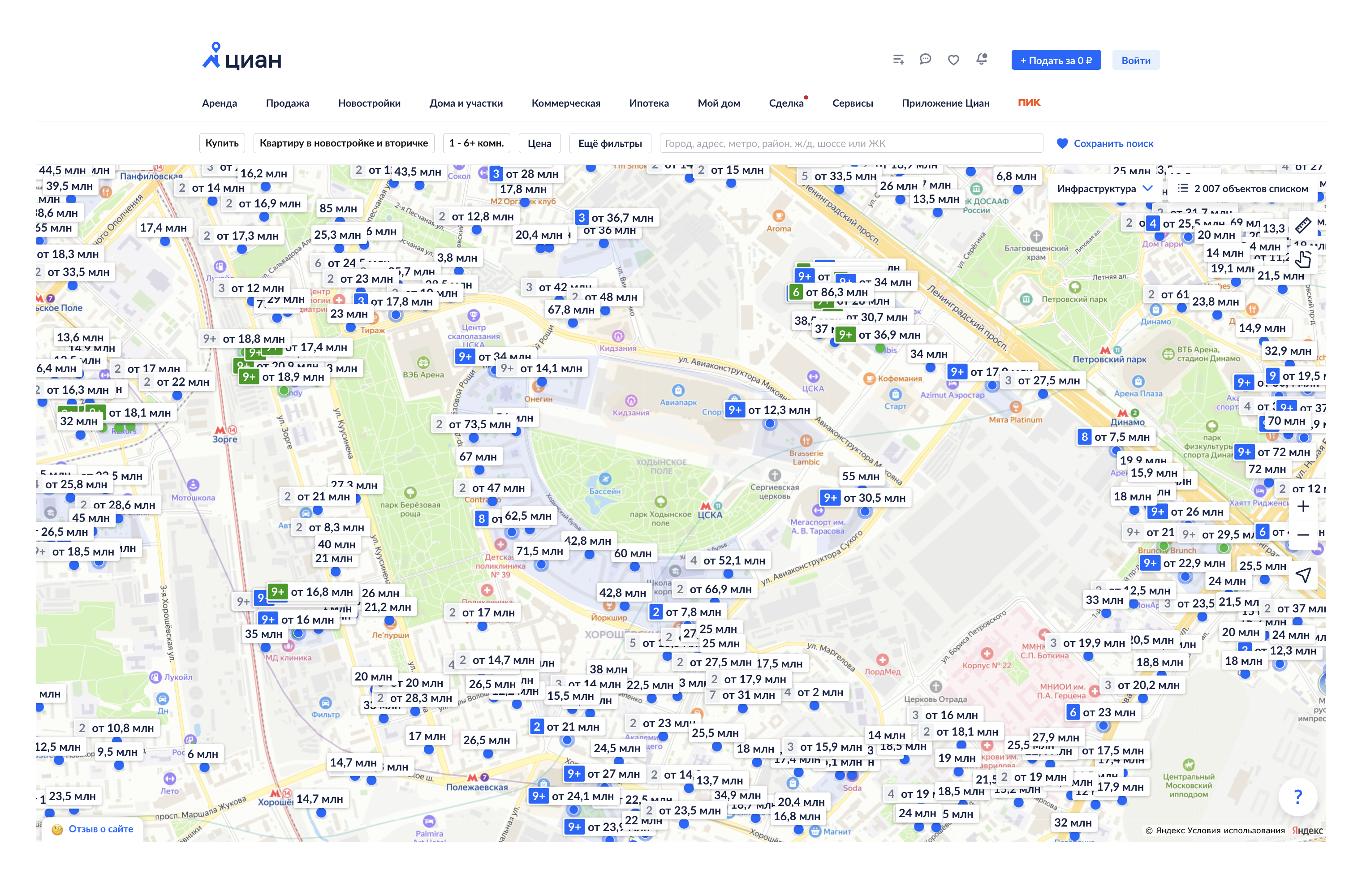This screenshot has height=896, width=1362.
Task: Open the help question mark button
Action: (x=1298, y=796)
